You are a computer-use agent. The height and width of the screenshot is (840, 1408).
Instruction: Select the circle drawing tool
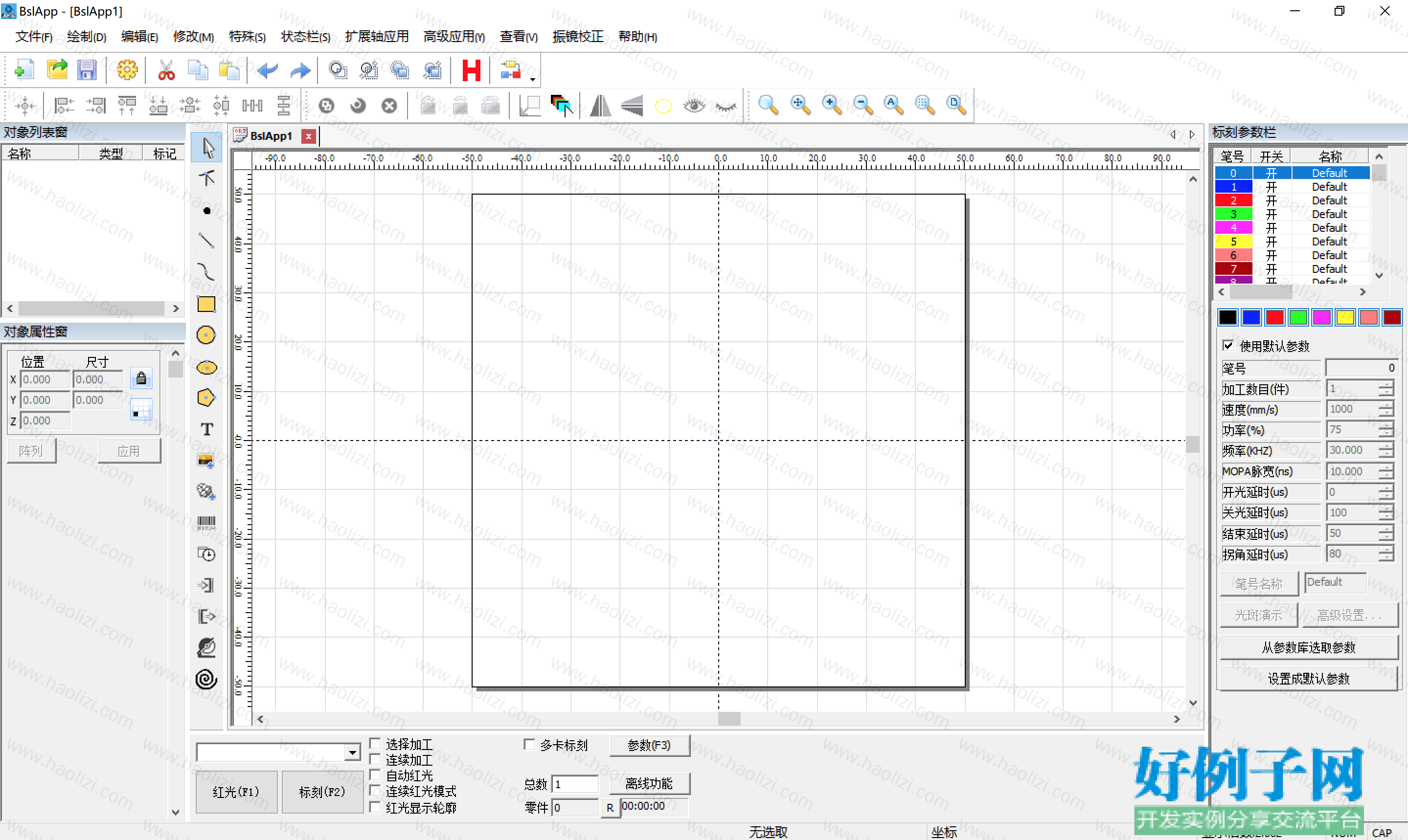click(206, 335)
